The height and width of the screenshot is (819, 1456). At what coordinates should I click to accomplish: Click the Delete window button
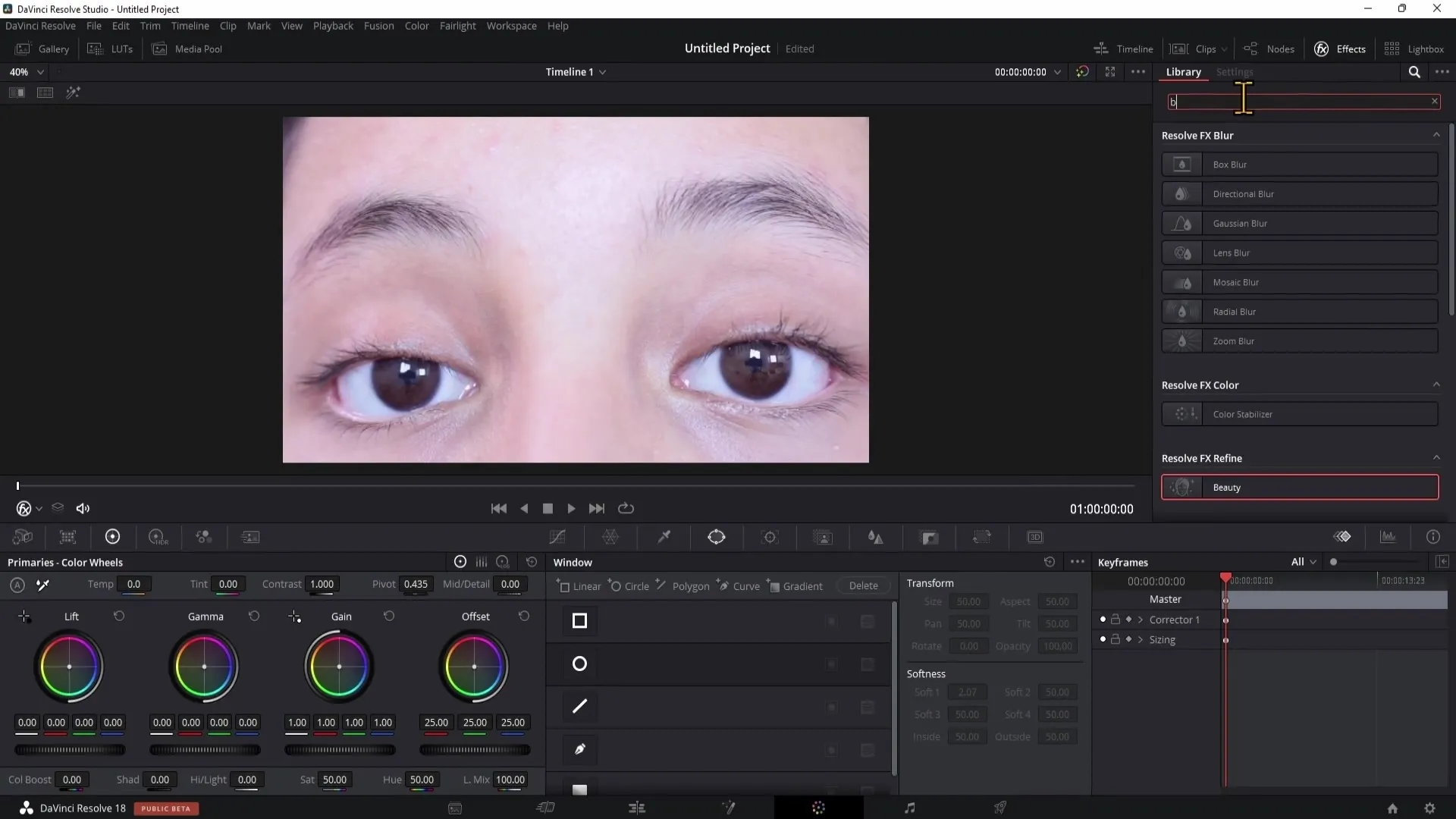tap(863, 585)
